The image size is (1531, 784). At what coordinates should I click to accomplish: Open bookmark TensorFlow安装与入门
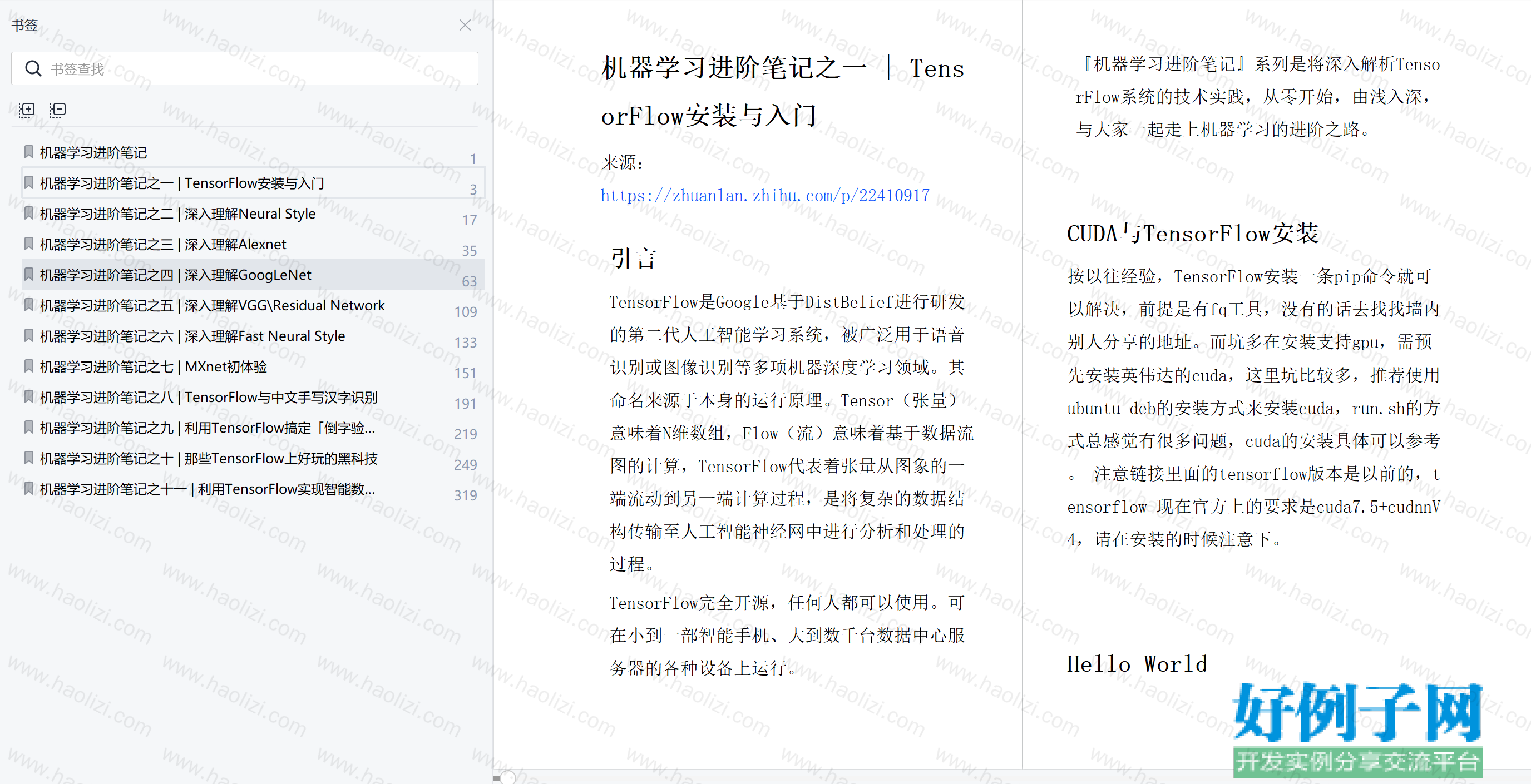coord(253,183)
